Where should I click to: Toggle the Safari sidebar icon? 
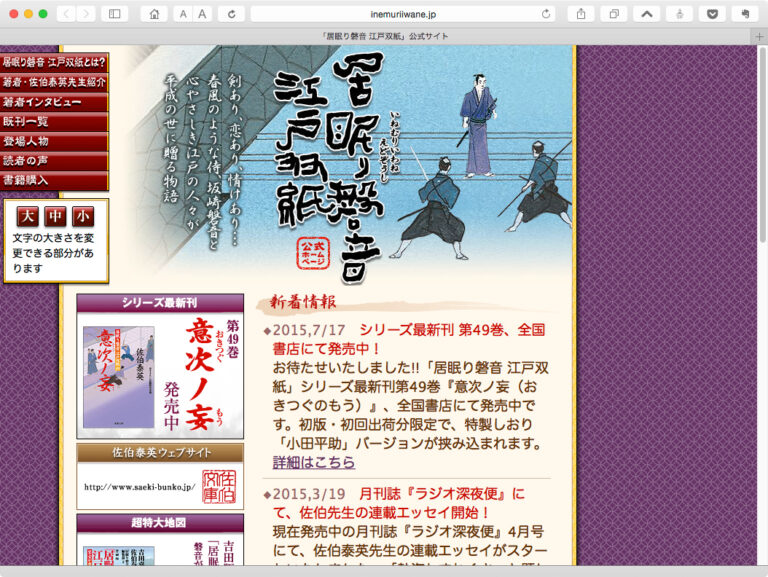[115, 14]
